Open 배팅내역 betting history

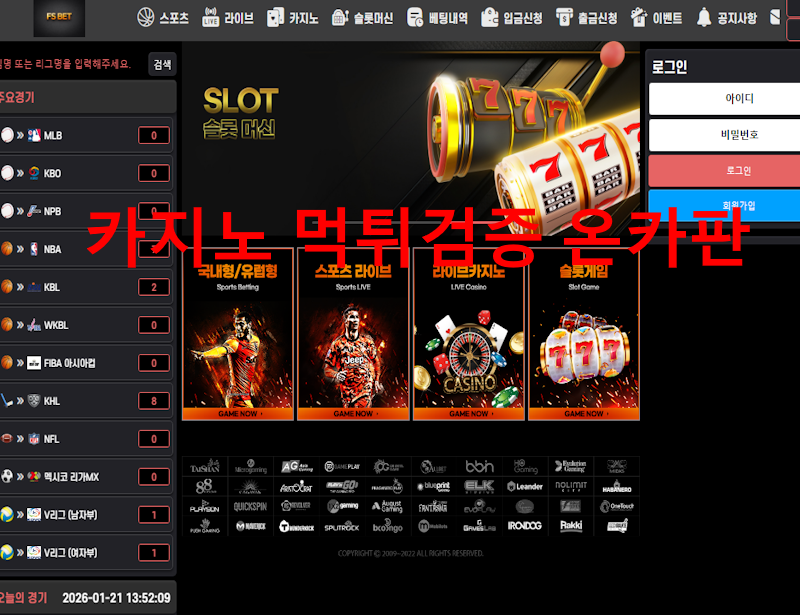click(437, 18)
